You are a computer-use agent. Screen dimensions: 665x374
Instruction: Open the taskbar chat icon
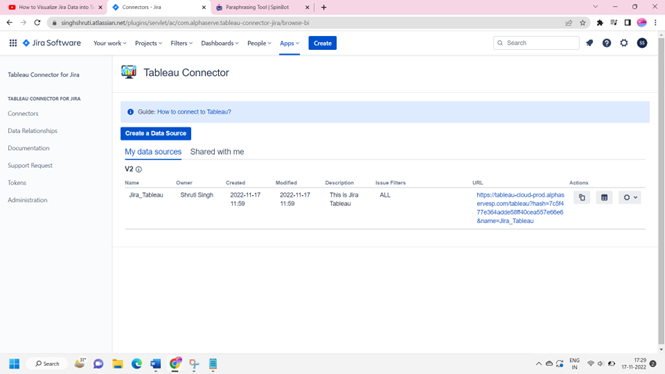98,364
